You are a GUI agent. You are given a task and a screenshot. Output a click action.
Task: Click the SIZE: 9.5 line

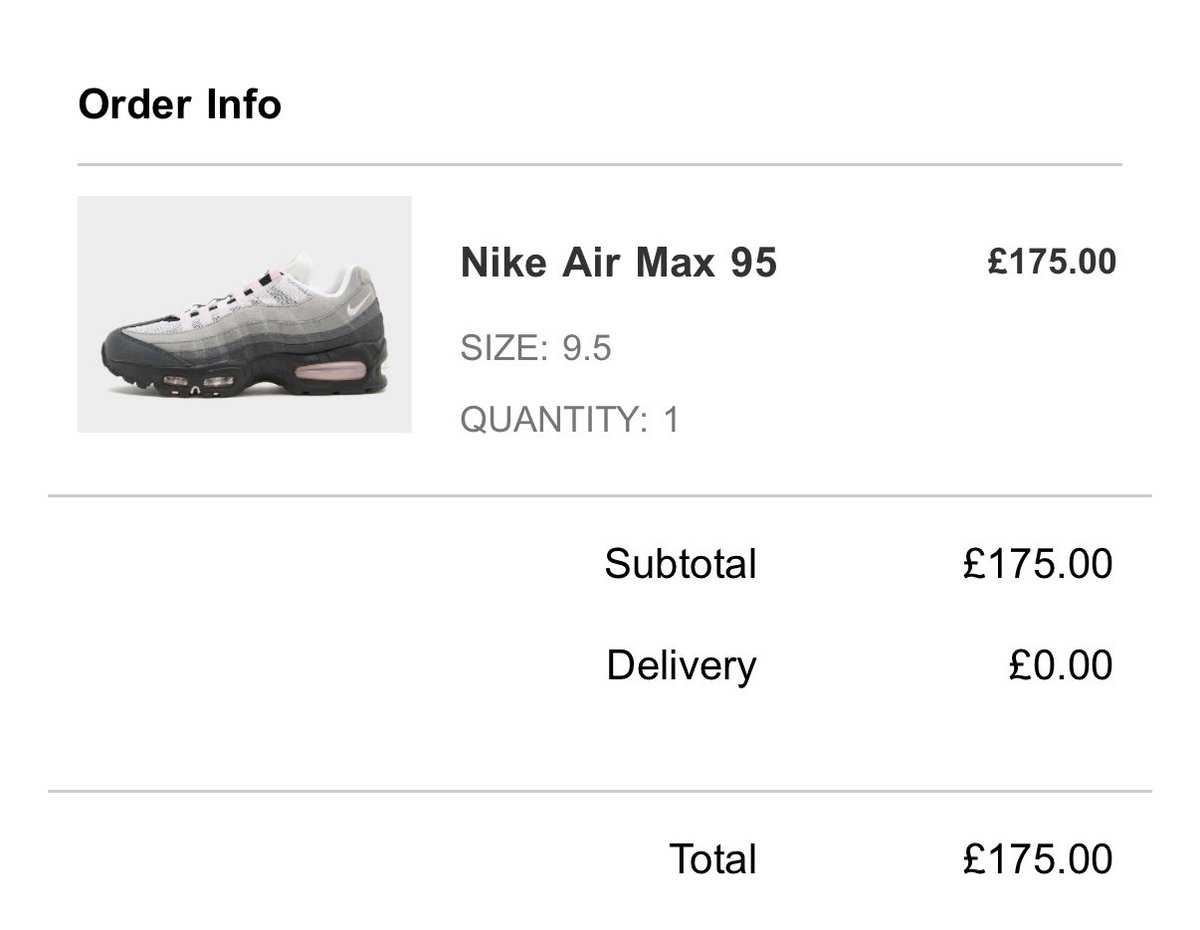535,349
